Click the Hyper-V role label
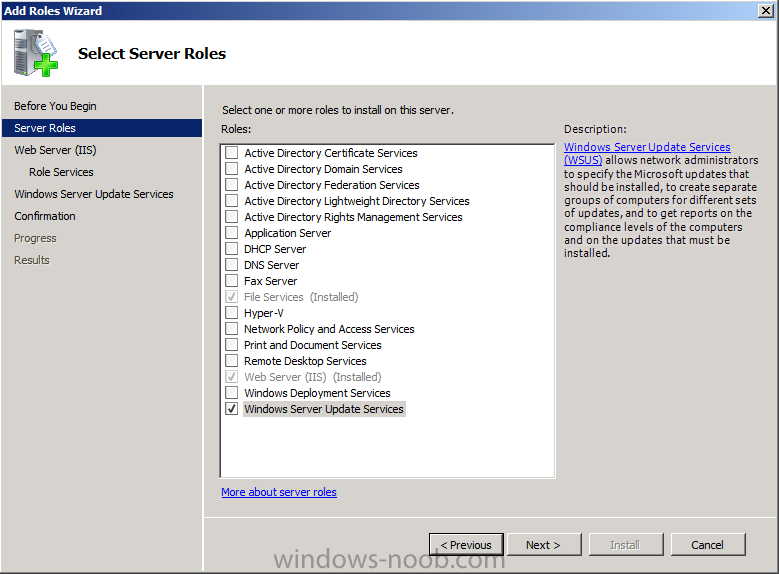The height and width of the screenshot is (574, 779). 263,313
